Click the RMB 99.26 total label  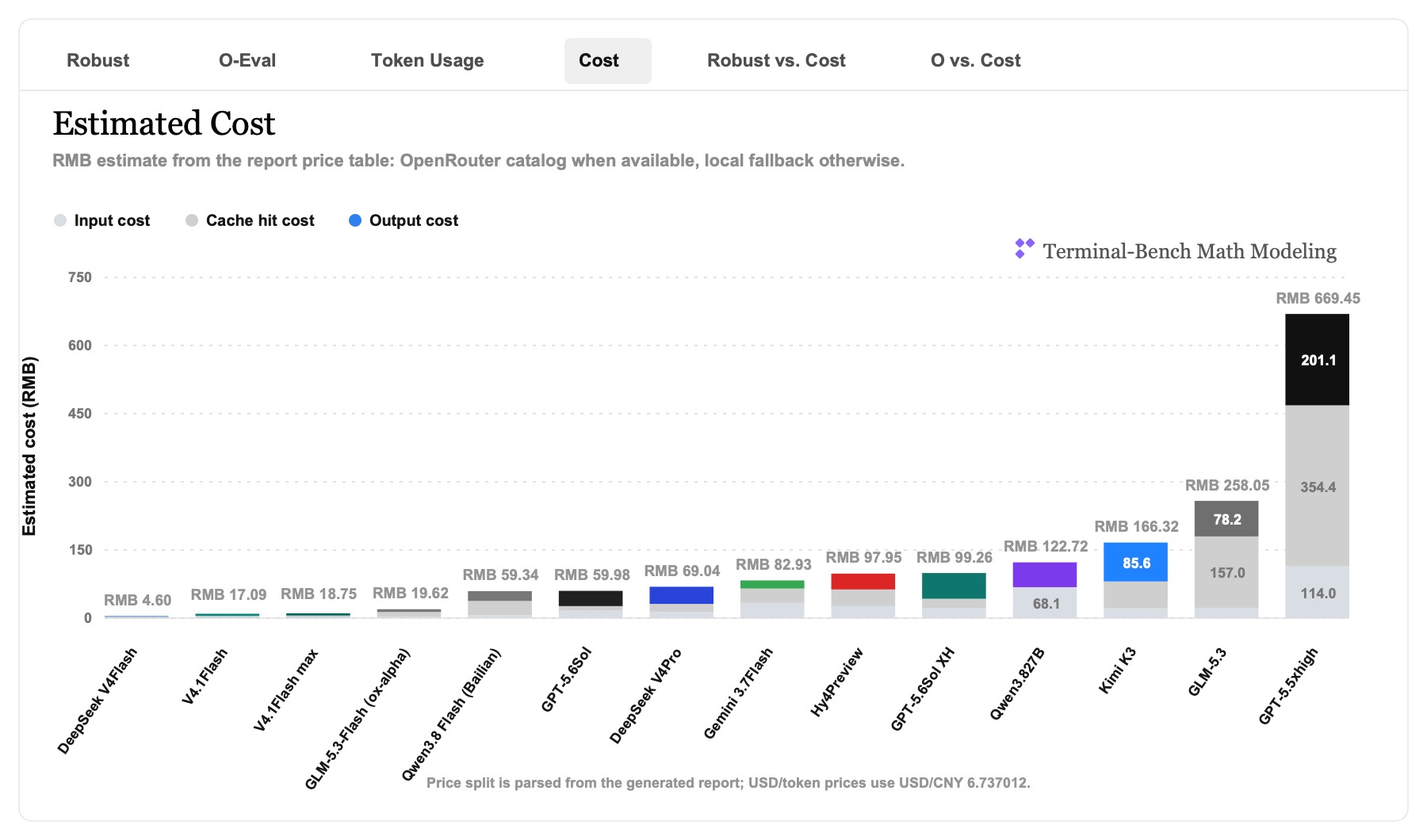pyautogui.click(x=955, y=558)
